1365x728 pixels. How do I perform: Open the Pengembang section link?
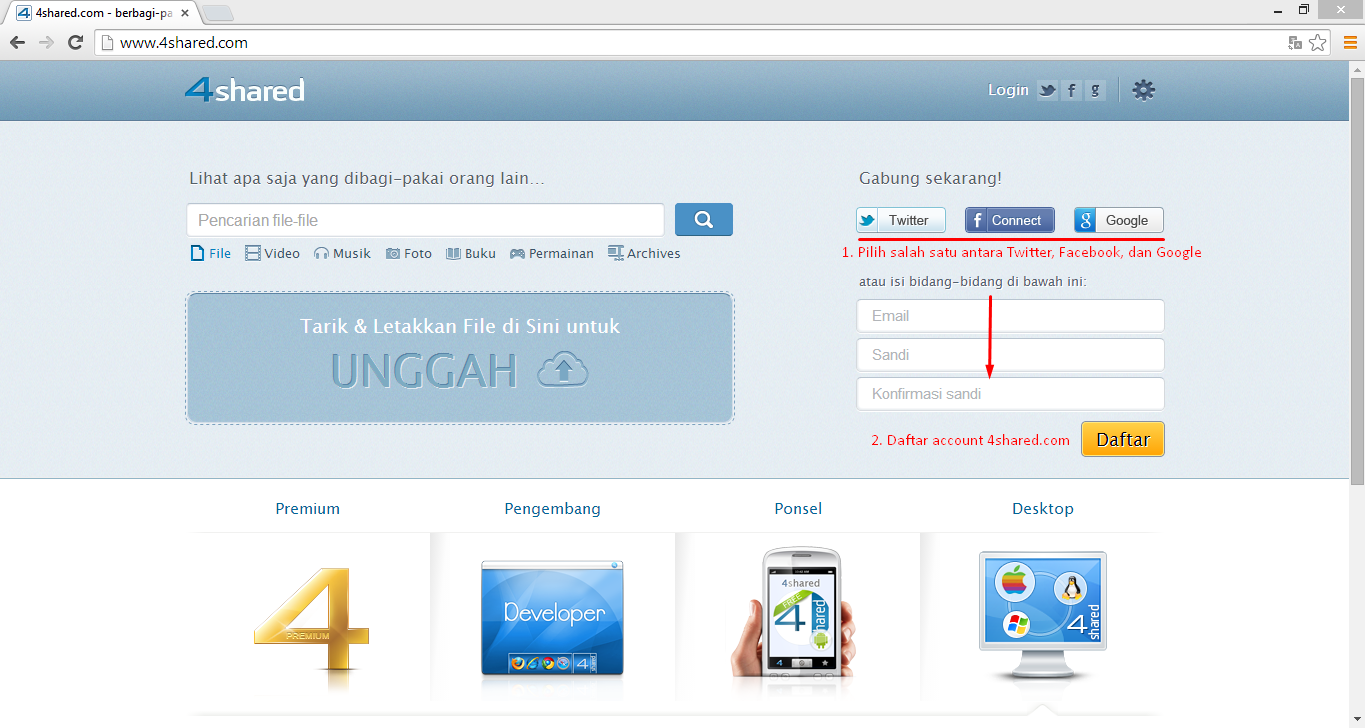click(552, 509)
